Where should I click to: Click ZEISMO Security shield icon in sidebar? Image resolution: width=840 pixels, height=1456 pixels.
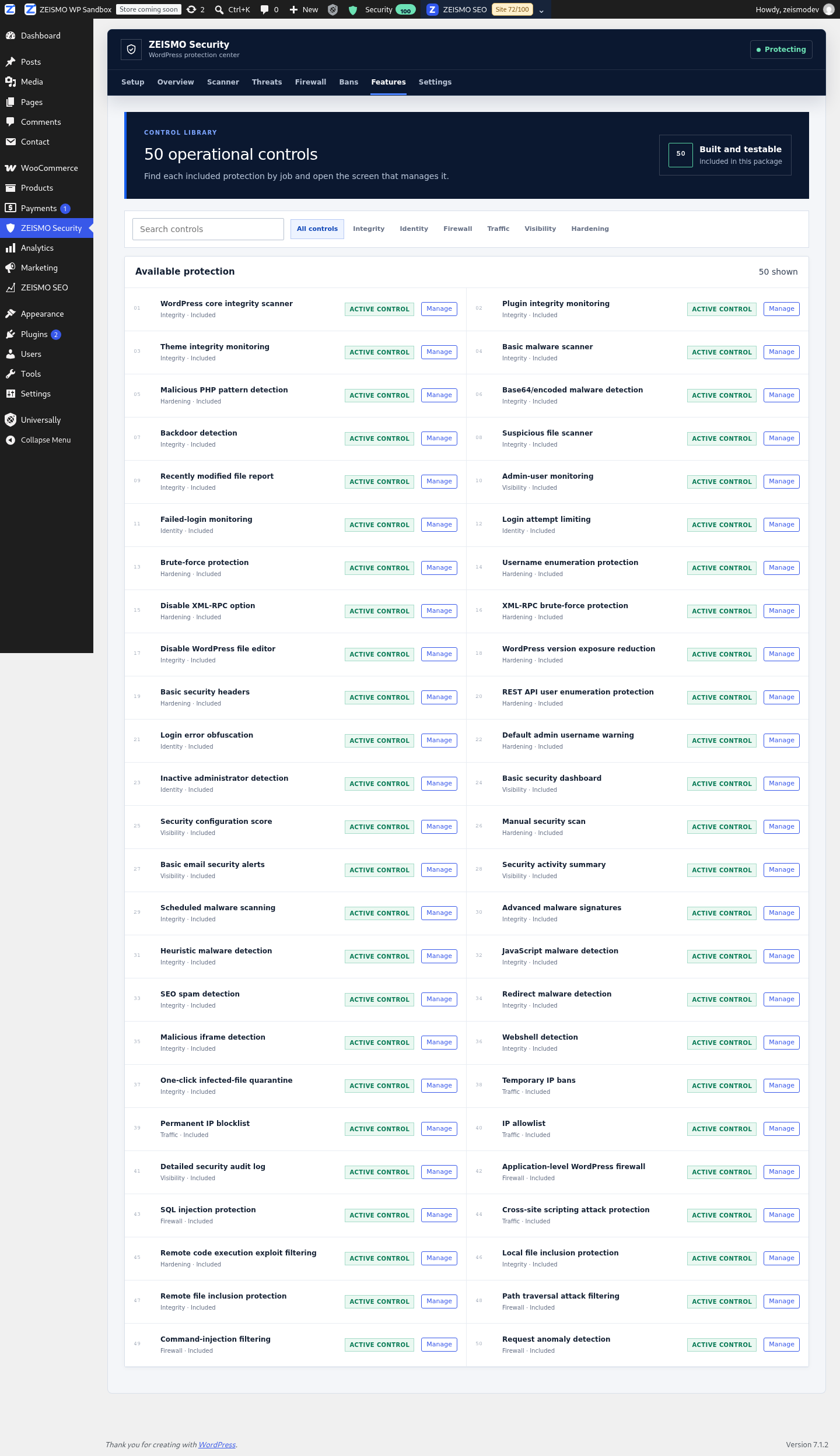pyautogui.click(x=10, y=228)
